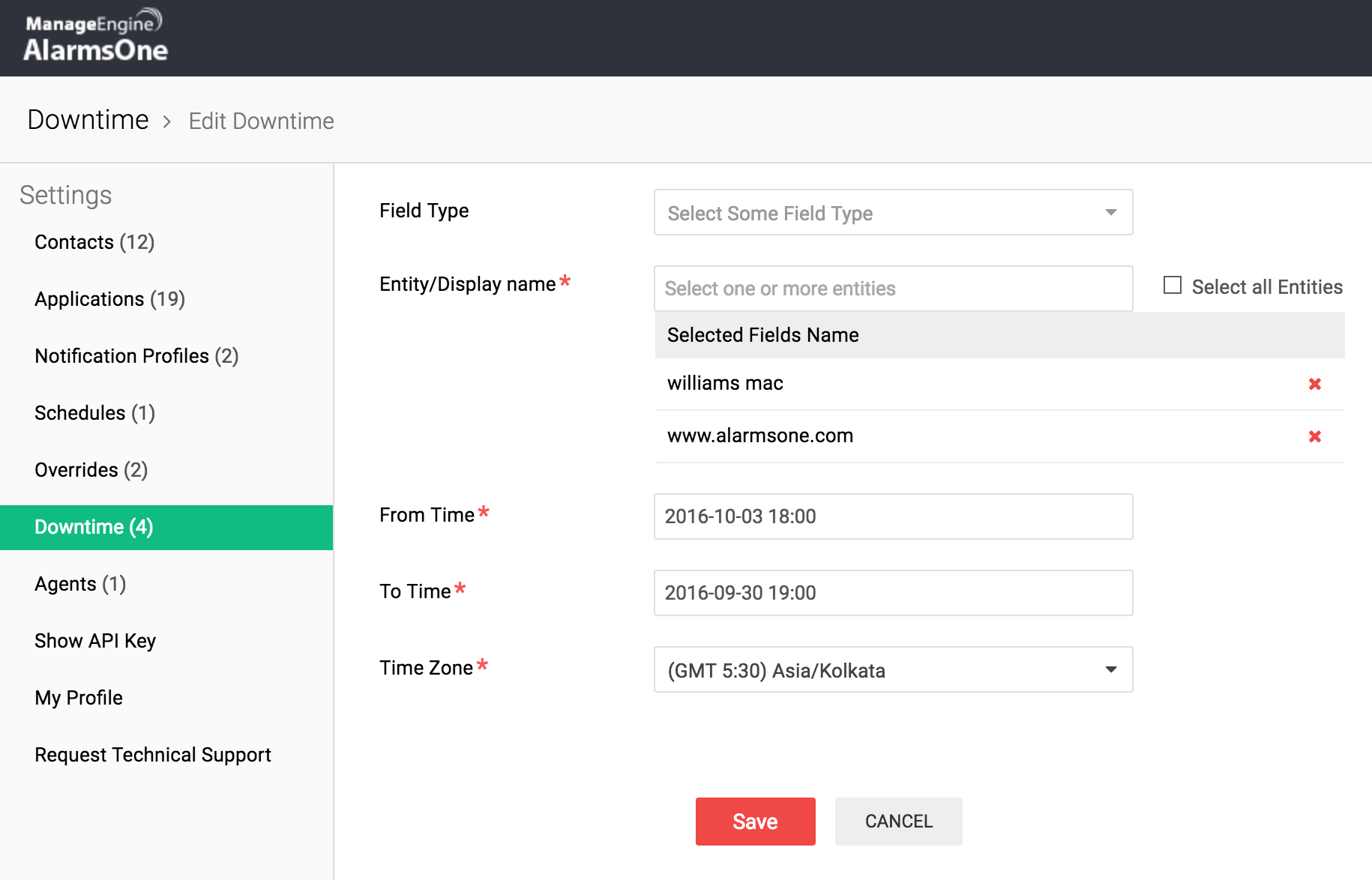Select Downtime (4) sidebar item

pos(166,527)
